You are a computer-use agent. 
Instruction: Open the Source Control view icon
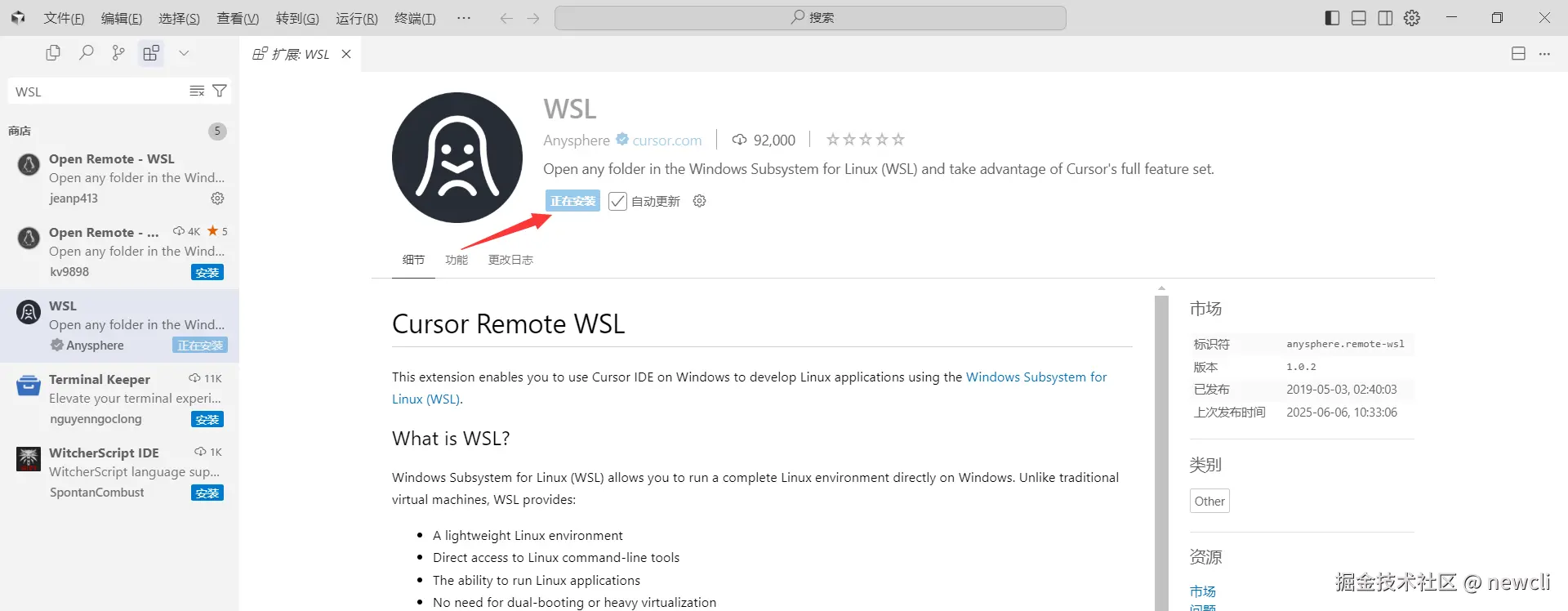pos(118,53)
